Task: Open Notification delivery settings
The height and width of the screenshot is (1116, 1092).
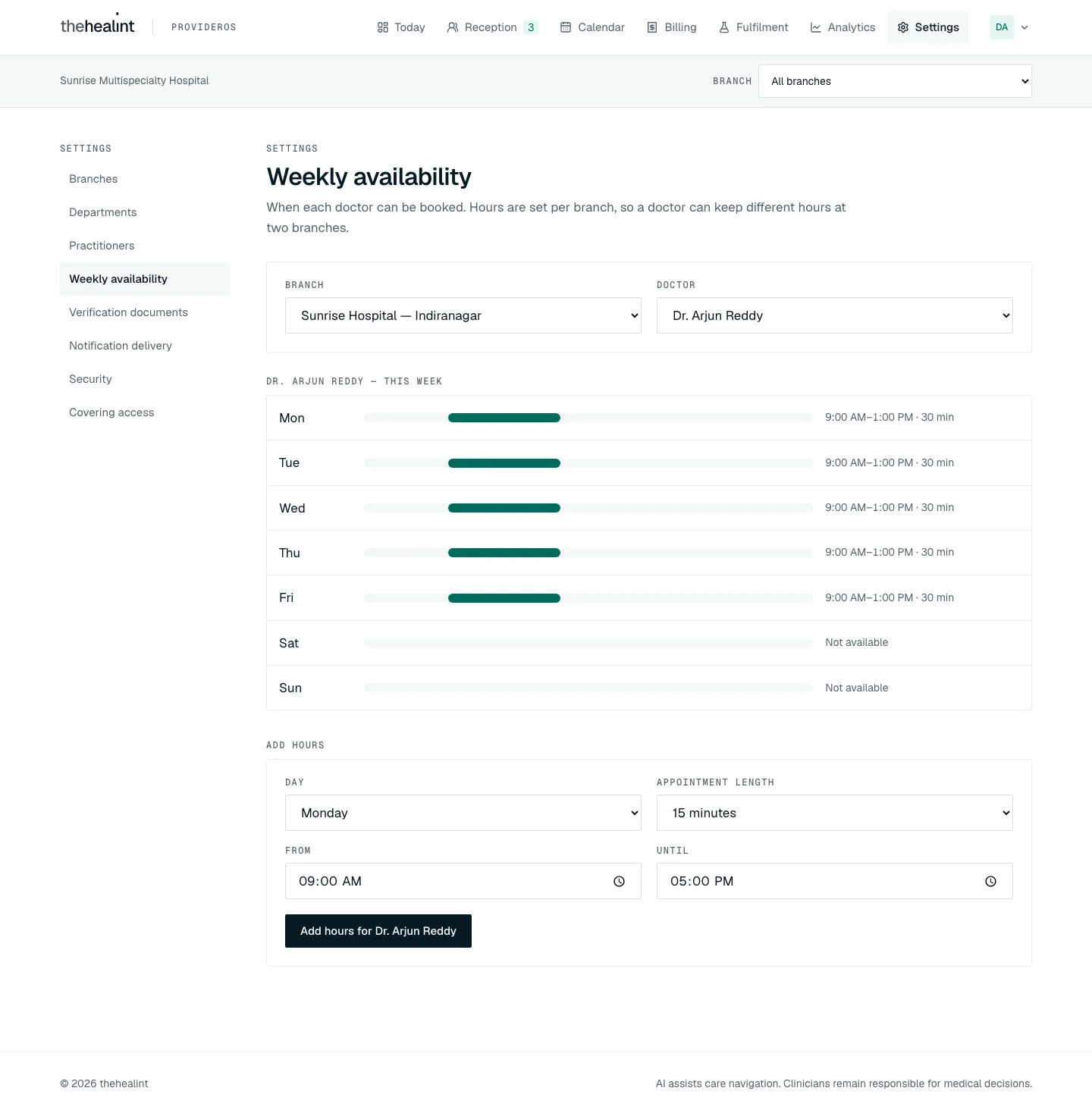Action: pyautogui.click(x=145, y=346)
